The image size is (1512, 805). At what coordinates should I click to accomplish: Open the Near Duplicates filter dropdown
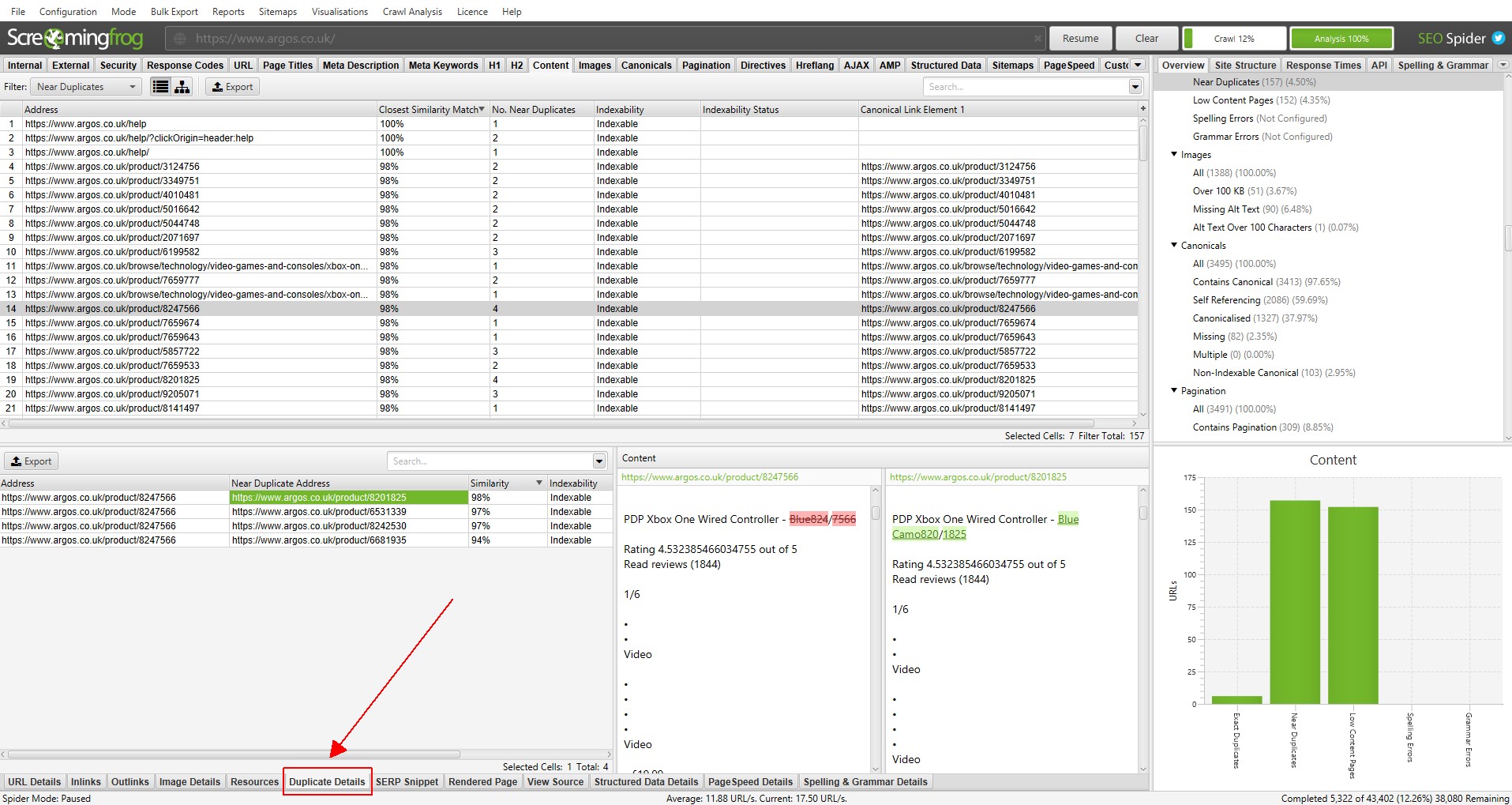click(85, 86)
